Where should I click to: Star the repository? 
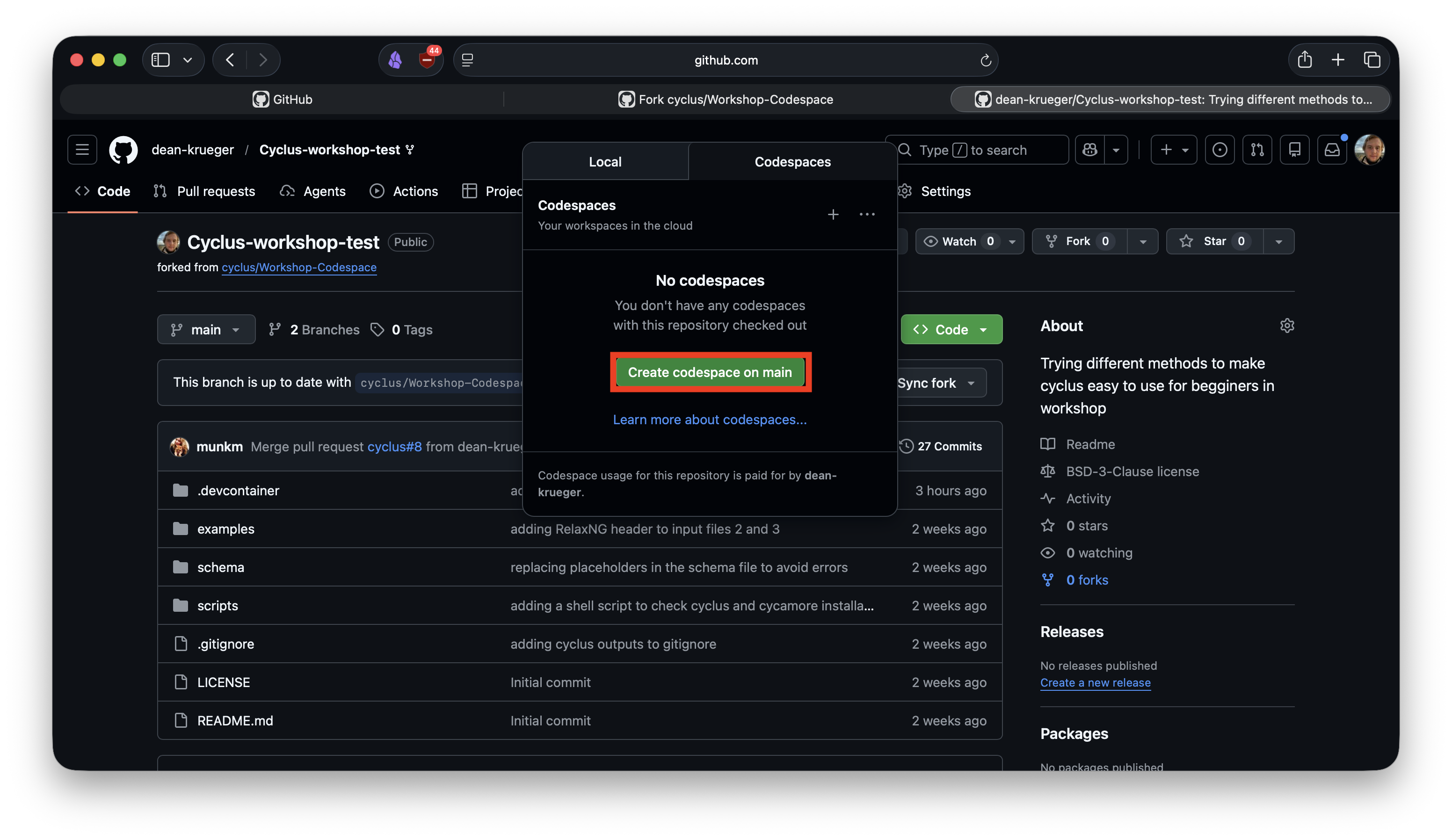tap(1215, 241)
